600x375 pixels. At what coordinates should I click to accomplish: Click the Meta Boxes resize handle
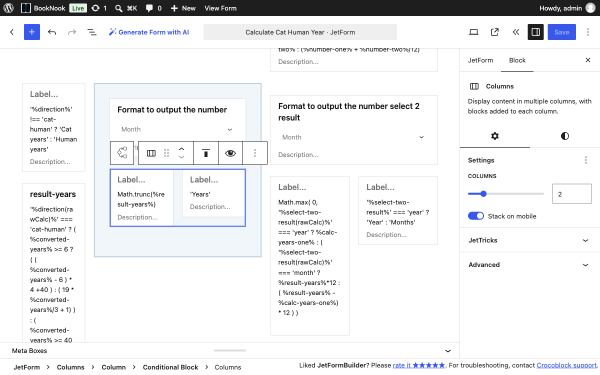(x=230, y=350)
